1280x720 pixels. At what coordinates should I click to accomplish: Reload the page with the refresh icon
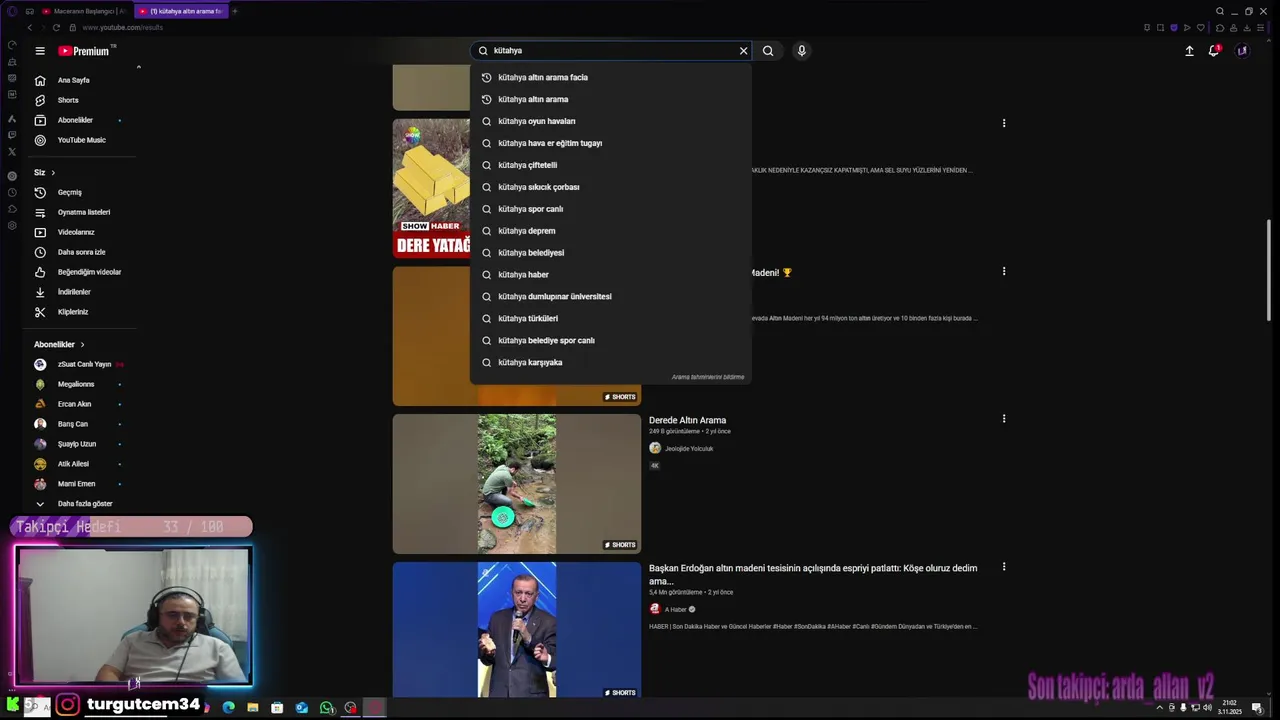tap(56, 28)
